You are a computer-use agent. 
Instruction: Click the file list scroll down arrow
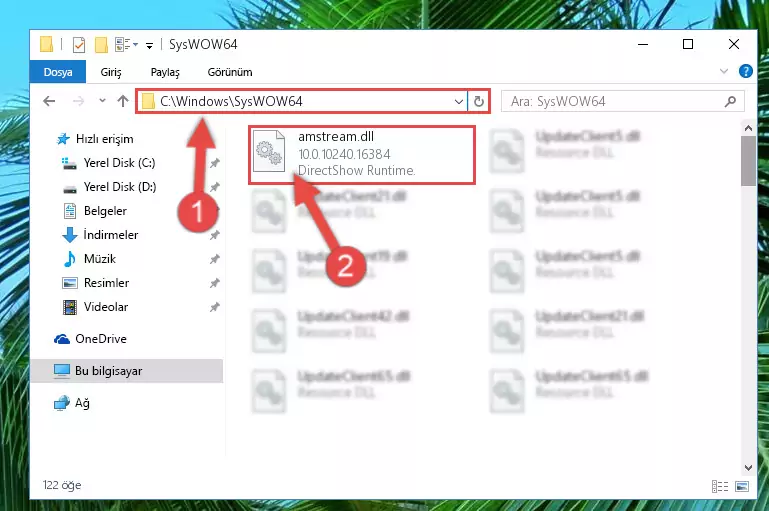click(x=748, y=468)
